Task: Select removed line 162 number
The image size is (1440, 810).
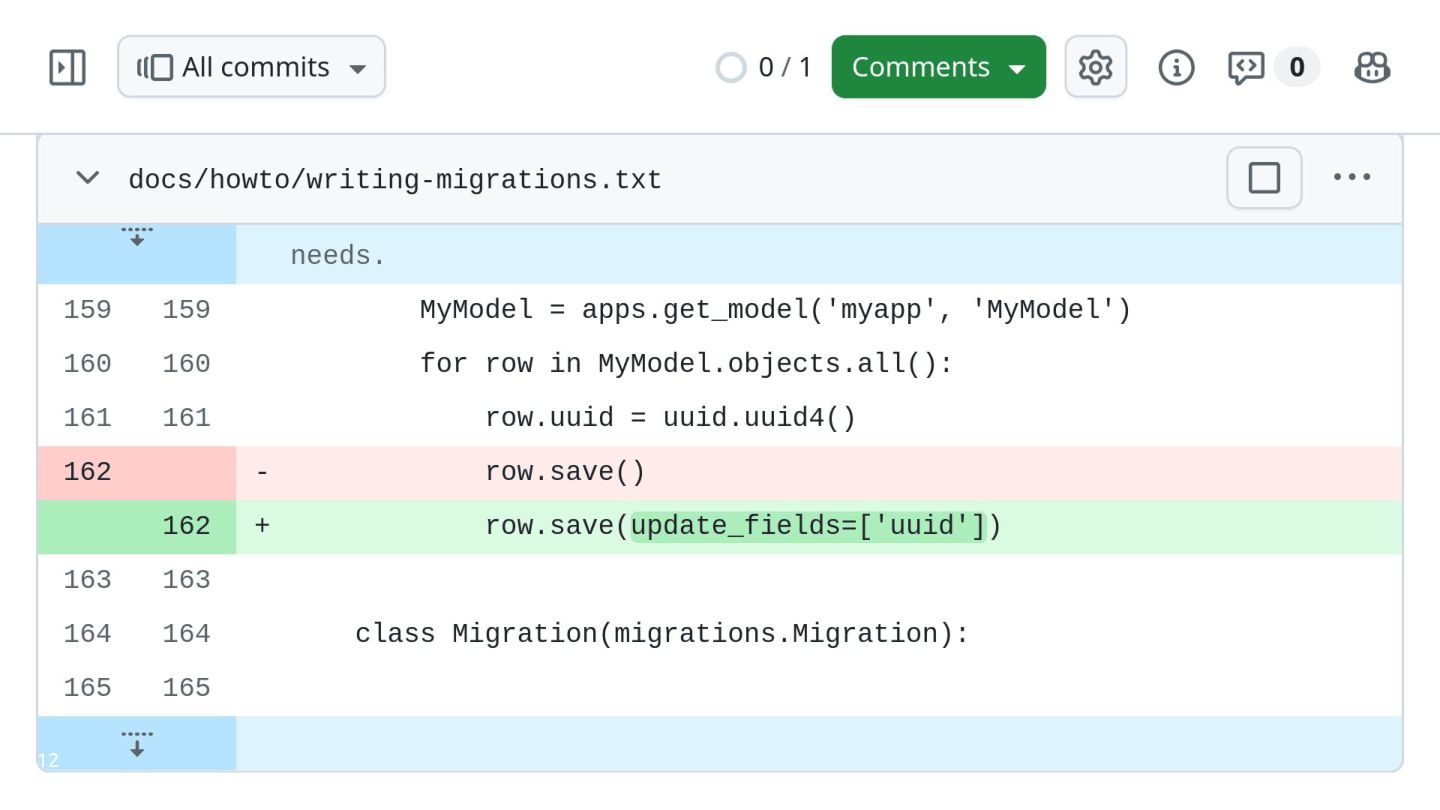Action: (x=87, y=472)
